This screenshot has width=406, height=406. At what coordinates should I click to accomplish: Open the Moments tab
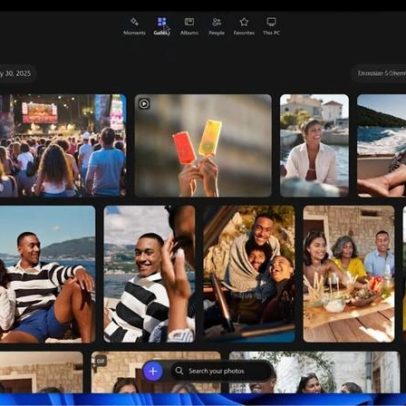pos(134,26)
